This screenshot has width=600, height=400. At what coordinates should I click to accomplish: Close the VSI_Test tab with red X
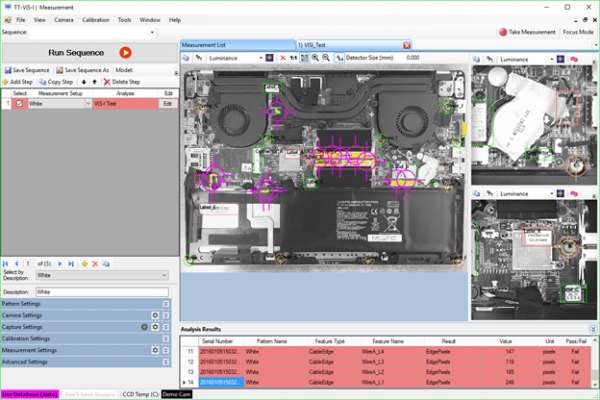point(406,45)
